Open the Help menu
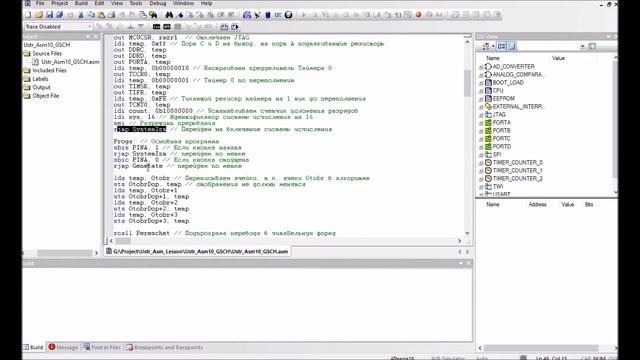This screenshot has width=640, height=360. (x=207, y=3)
